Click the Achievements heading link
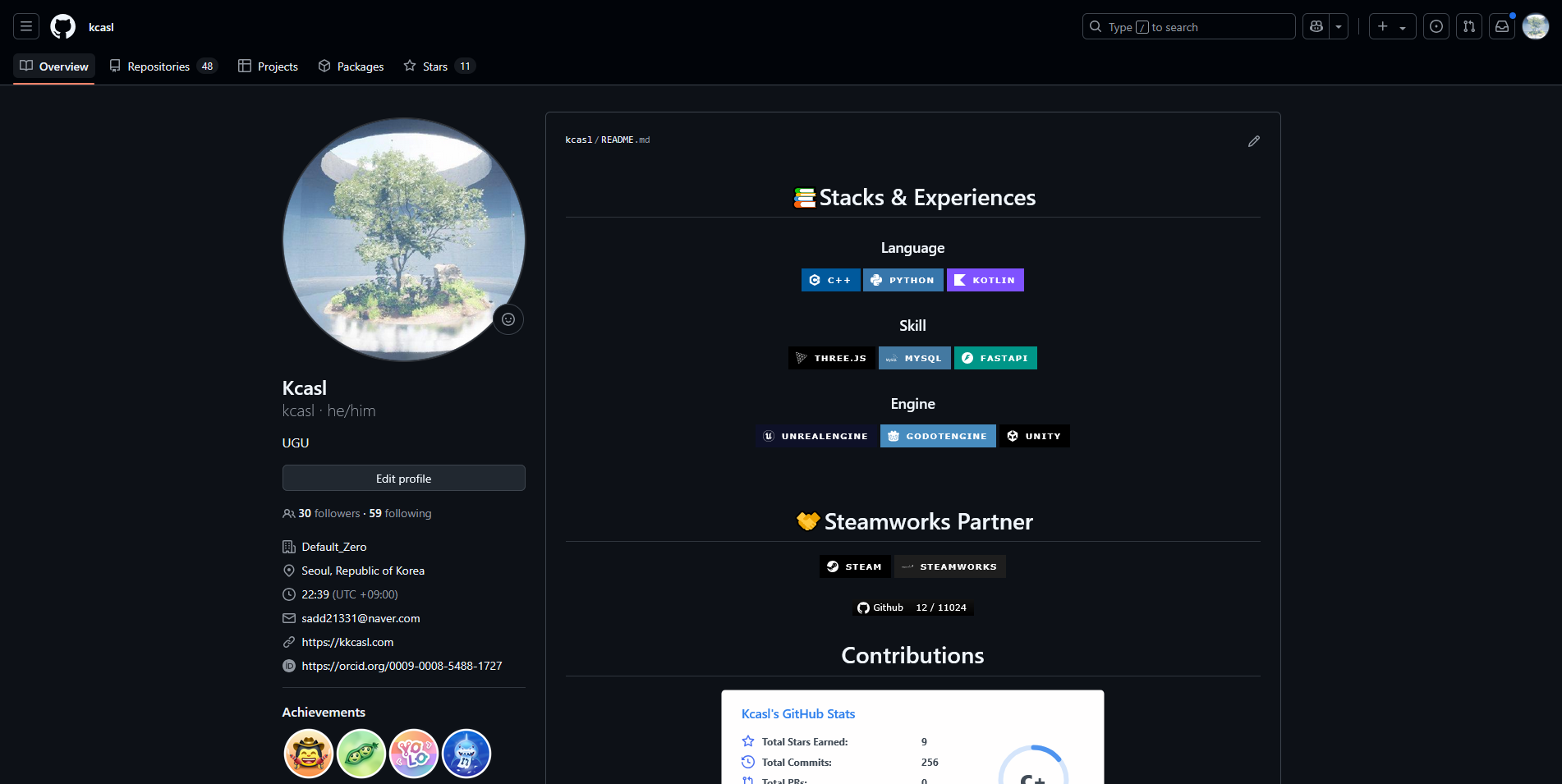 pos(324,713)
